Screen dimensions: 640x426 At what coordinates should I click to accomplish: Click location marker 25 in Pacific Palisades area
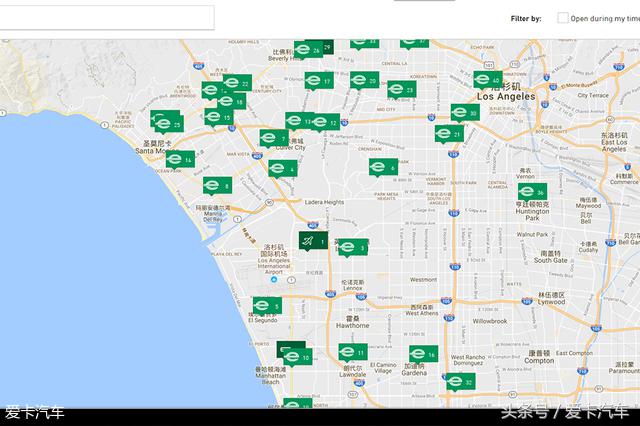[166, 122]
